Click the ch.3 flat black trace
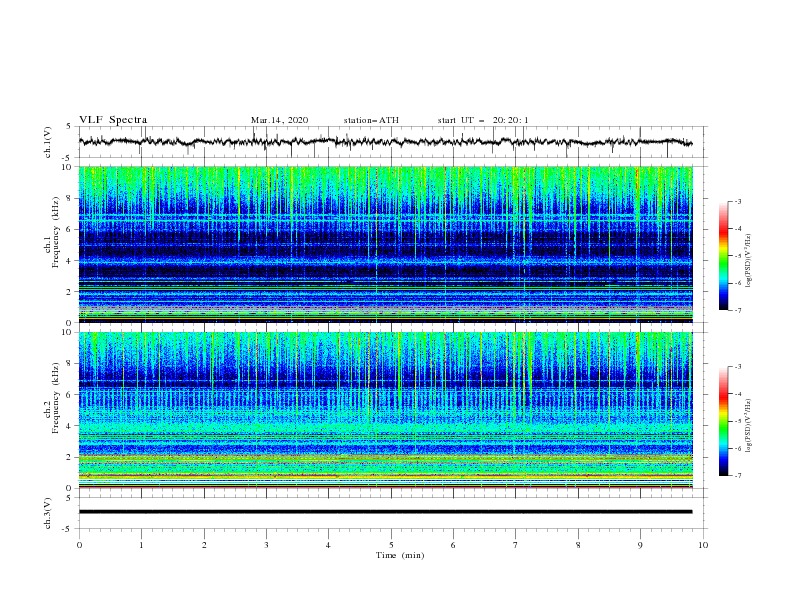792x612 pixels. 385,512
